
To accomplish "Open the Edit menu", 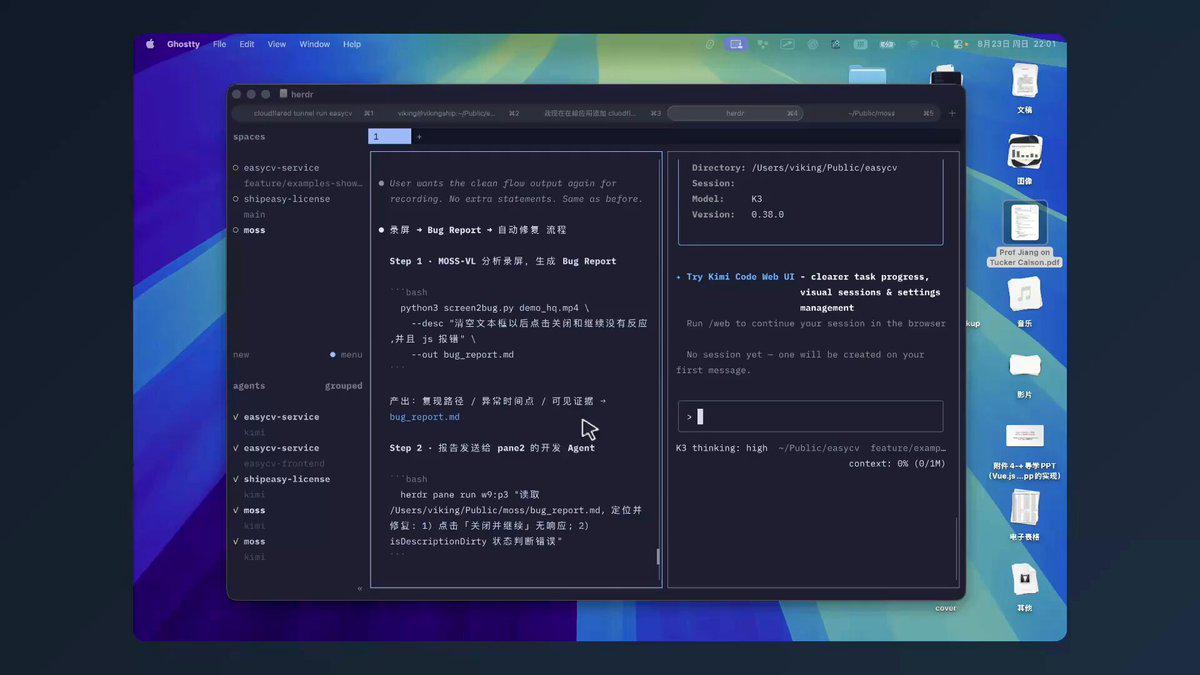I will (x=247, y=44).
